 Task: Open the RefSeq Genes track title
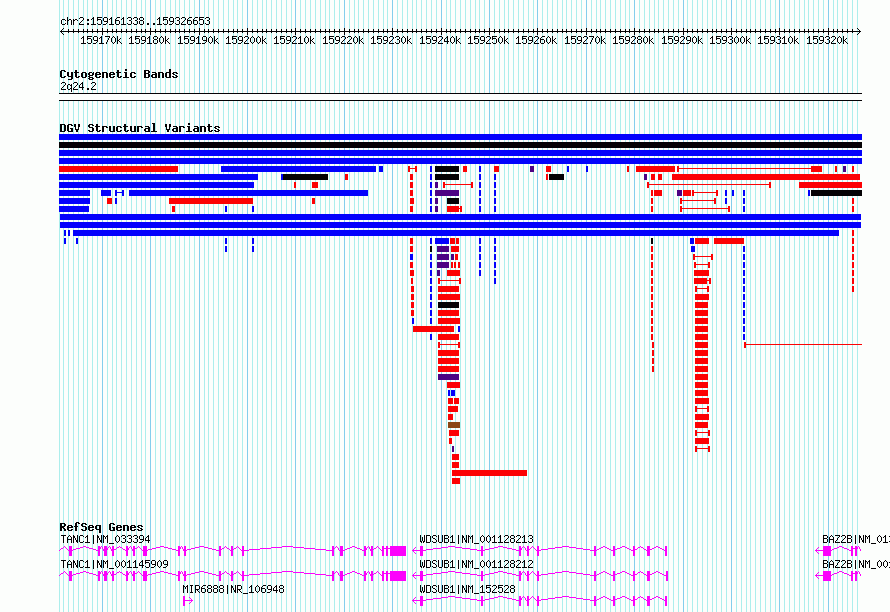click(101, 527)
